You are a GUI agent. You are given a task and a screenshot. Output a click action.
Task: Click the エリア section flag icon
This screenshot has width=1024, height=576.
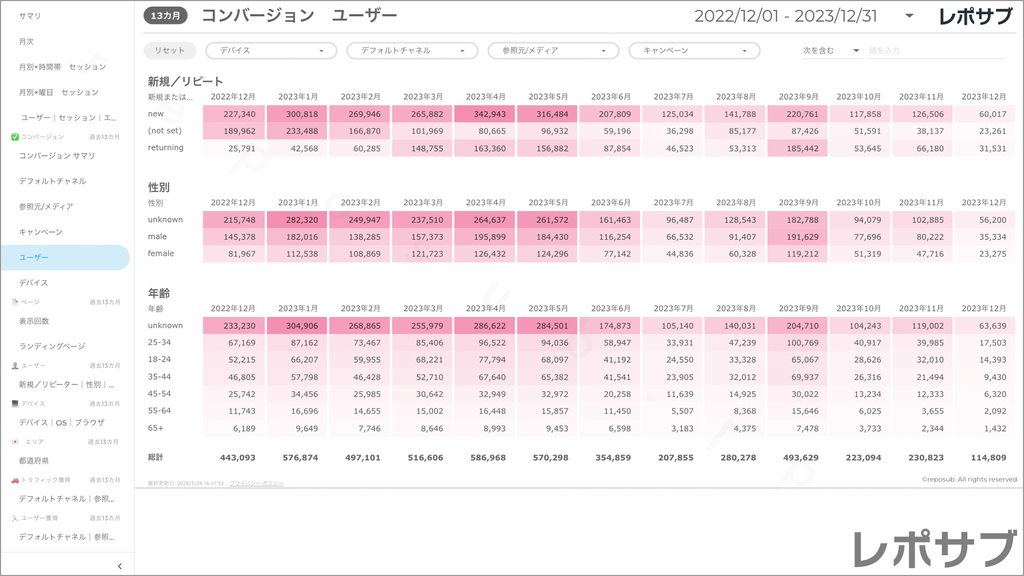pyautogui.click(x=14, y=441)
